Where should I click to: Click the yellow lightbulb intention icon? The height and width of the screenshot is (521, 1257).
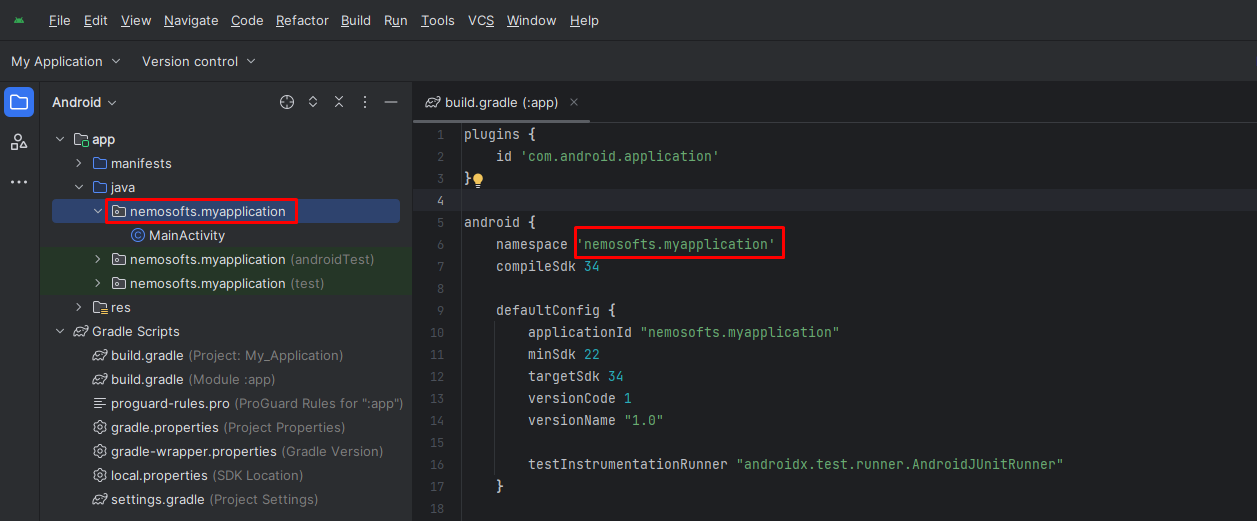click(x=478, y=180)
